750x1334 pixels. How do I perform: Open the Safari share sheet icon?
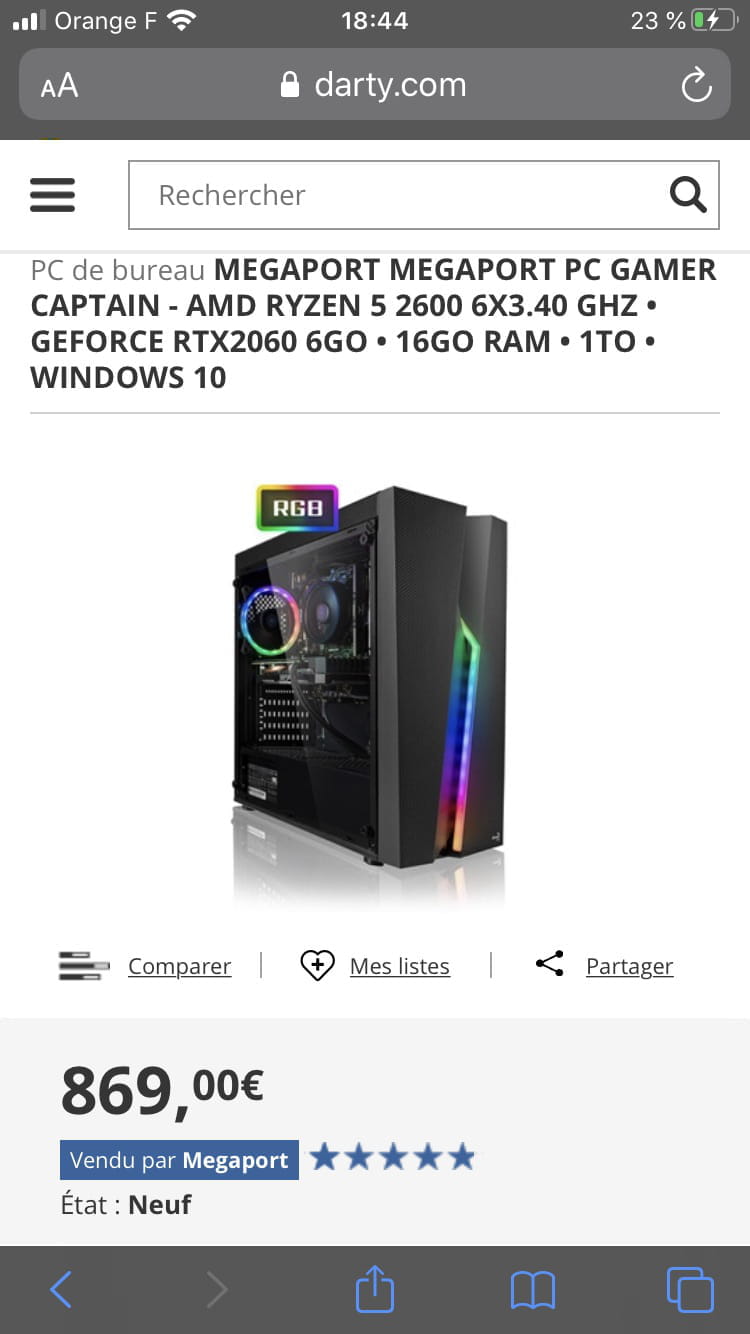coord(375,1288)
